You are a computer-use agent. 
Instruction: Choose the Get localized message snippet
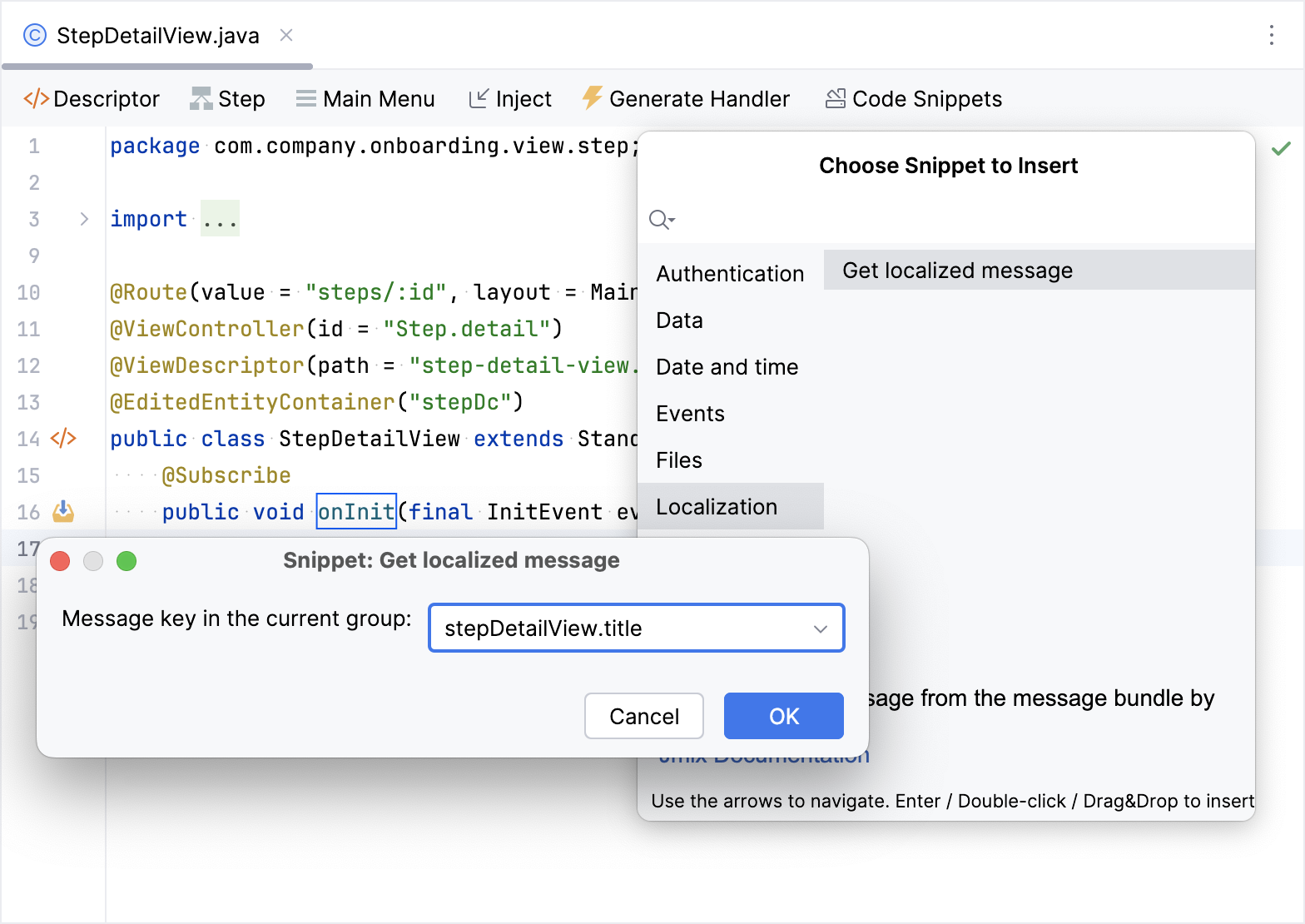click(957, 271)
